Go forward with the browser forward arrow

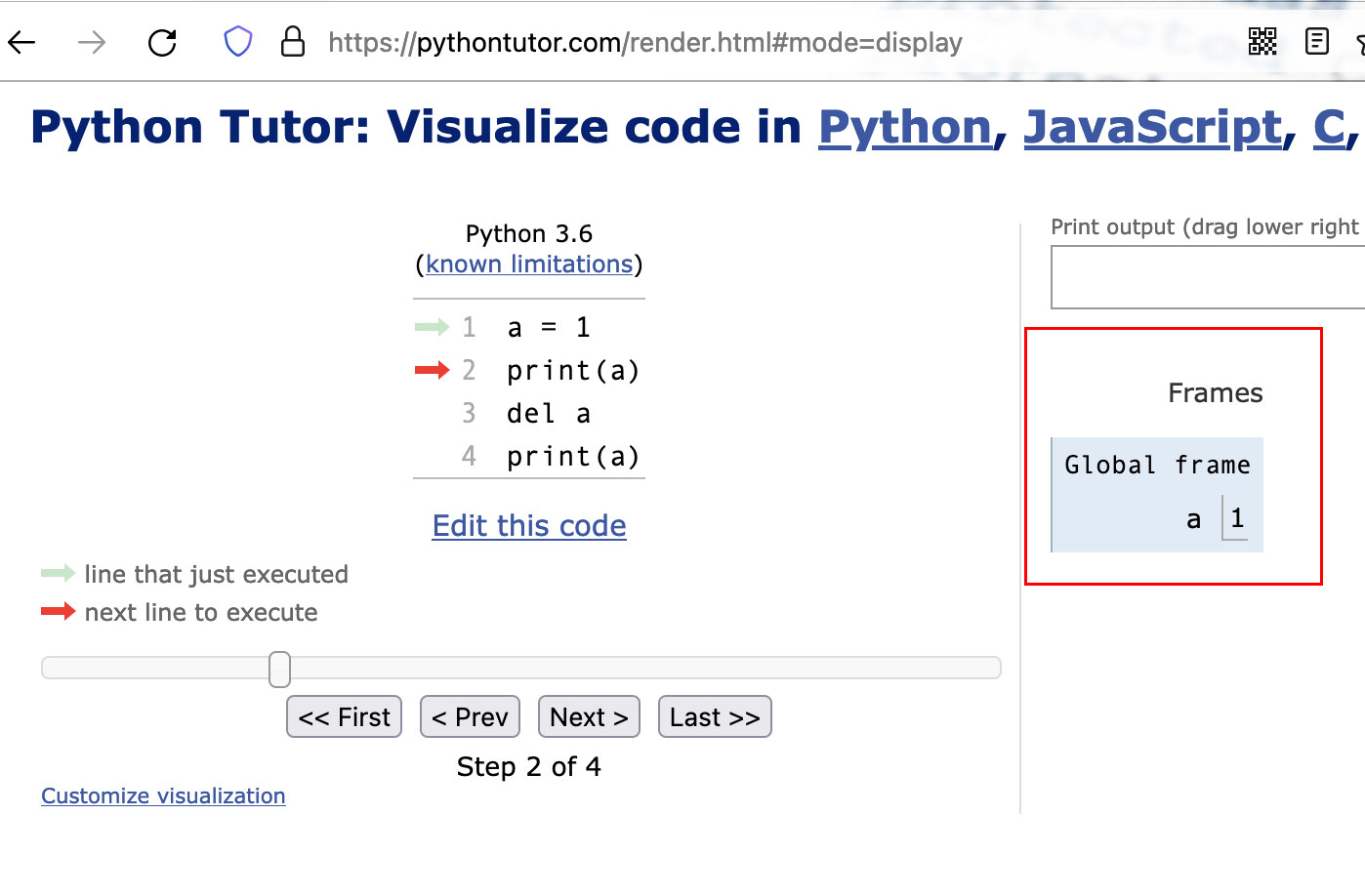[x=92, y=42]
